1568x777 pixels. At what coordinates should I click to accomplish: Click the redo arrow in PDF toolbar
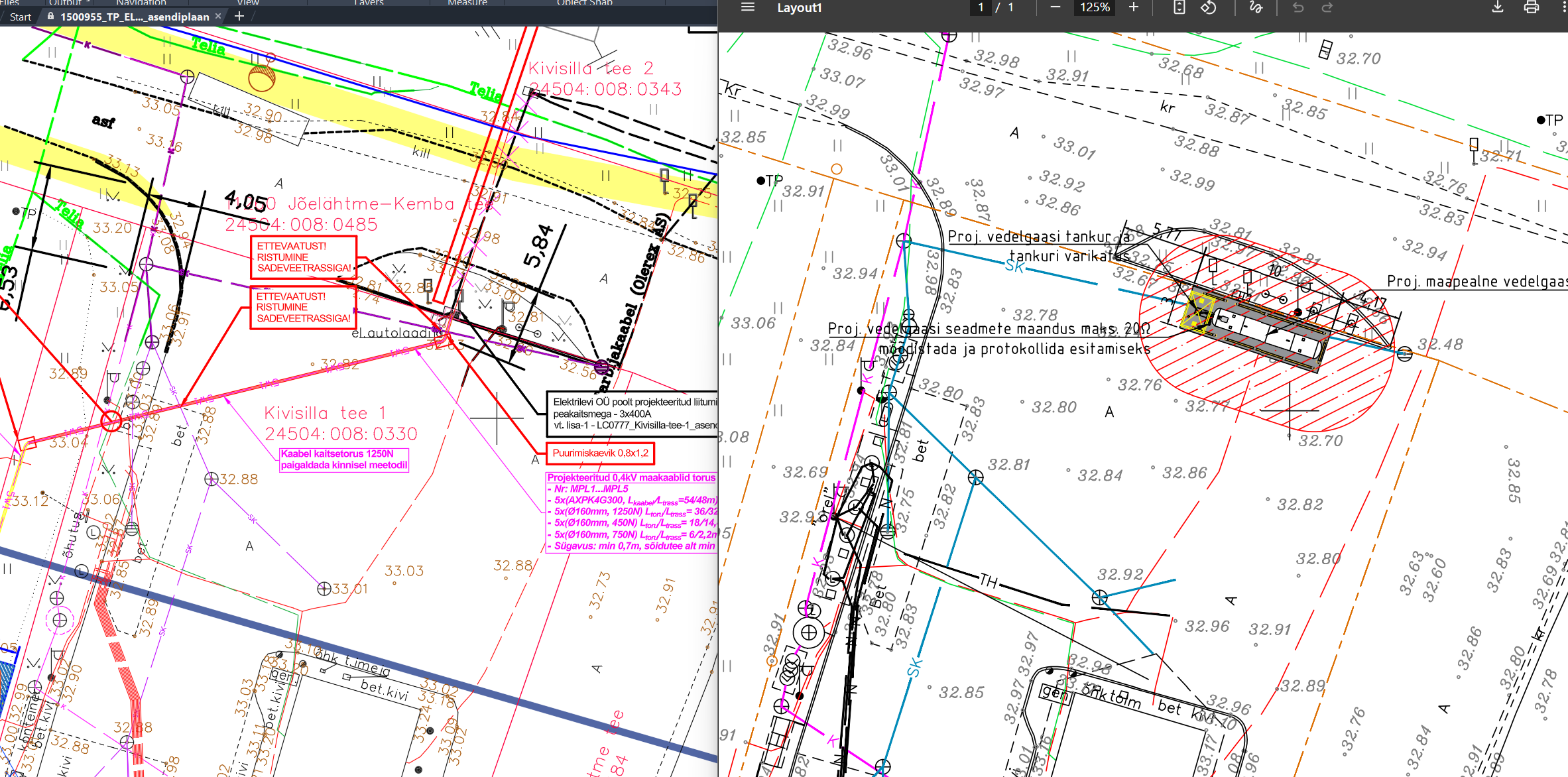(1327, 7)
